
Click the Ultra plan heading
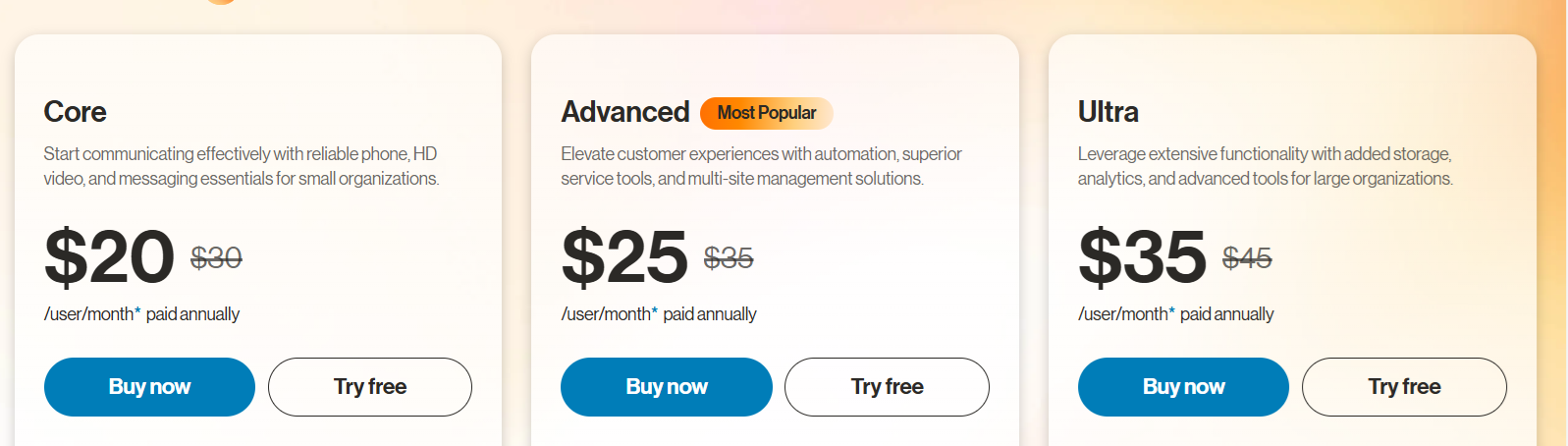click(x=1108, y=112)
